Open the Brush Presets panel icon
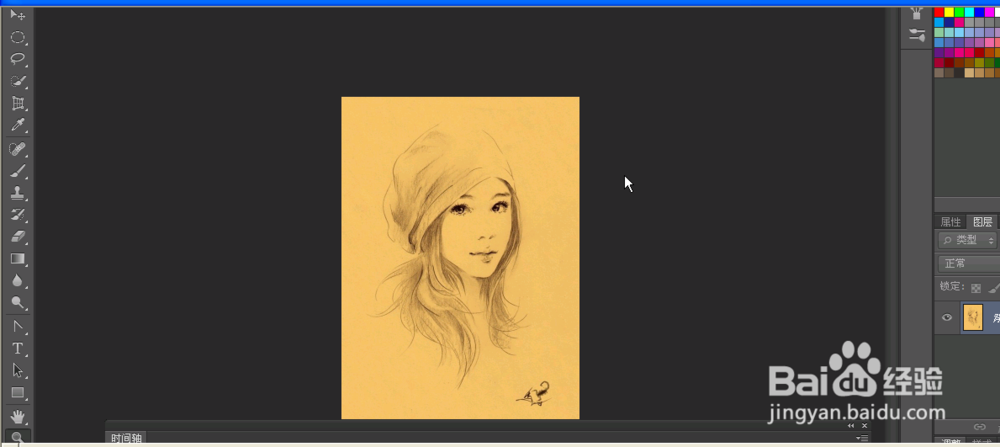Image resolution: width=1000 pixels, height=447 pixels. [917, 36]
